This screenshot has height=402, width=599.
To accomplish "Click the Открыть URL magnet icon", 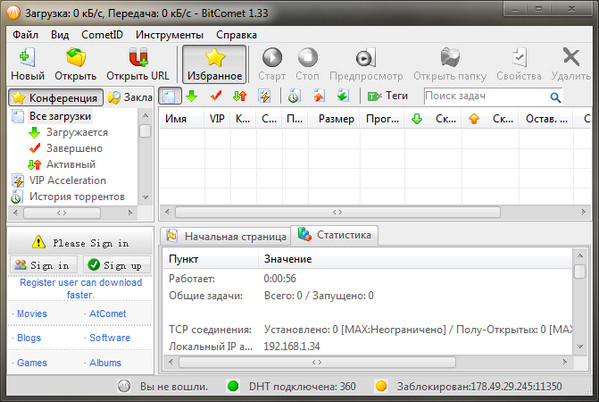I will pos(138,57).
